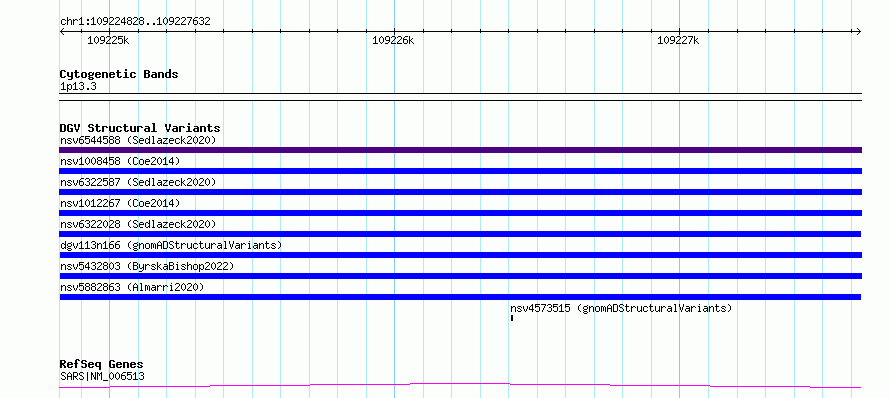
Task: Click the RefSeq Genes track title
Action: [x=101, y=365]
